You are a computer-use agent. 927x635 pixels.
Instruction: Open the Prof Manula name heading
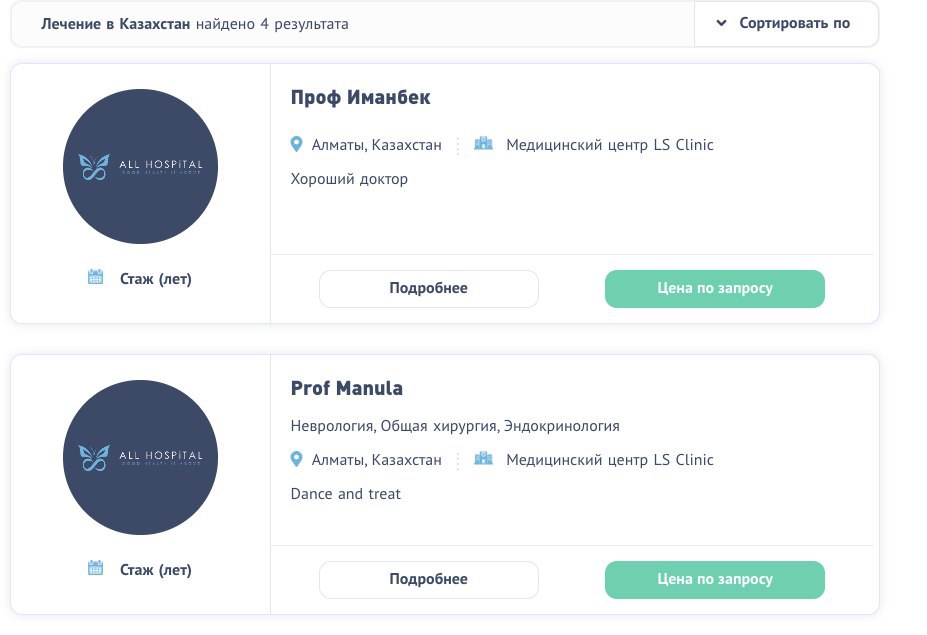(x=347, y=388)
